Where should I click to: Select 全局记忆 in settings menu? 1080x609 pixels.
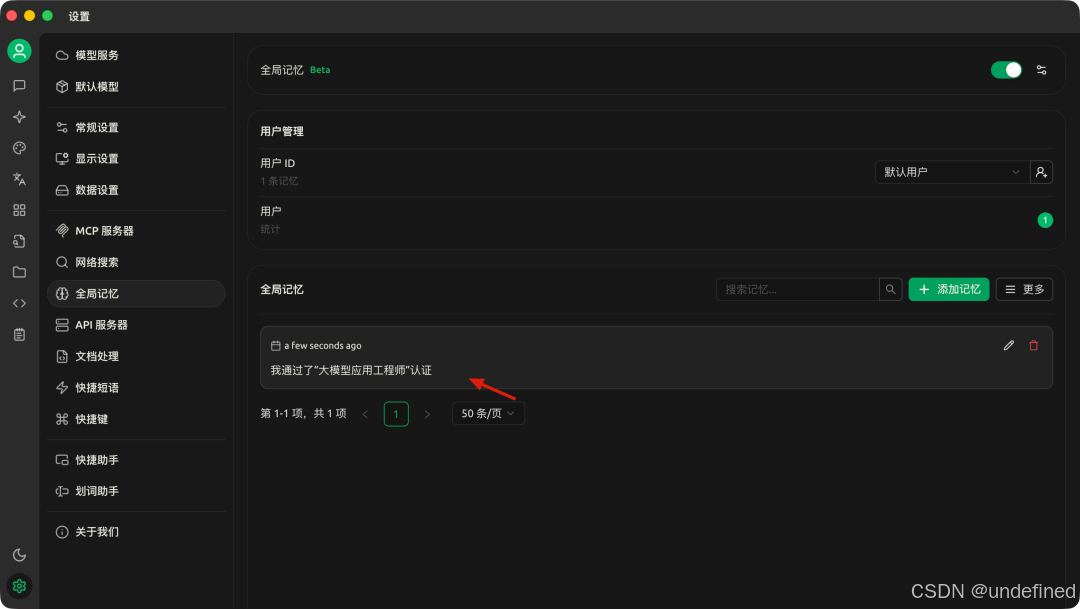tap(136, 293)
